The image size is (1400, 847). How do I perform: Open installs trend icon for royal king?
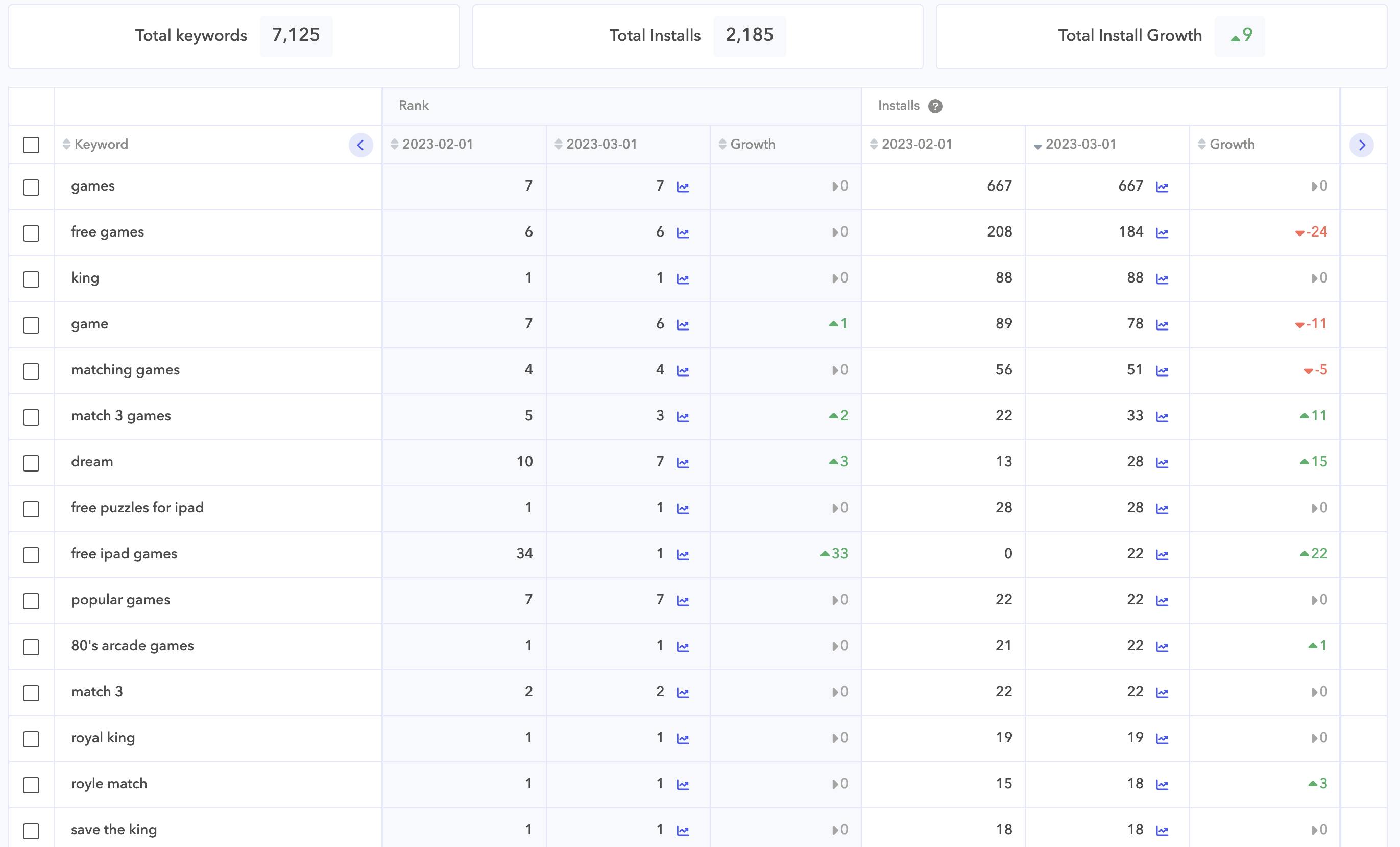coord(1162,738)
